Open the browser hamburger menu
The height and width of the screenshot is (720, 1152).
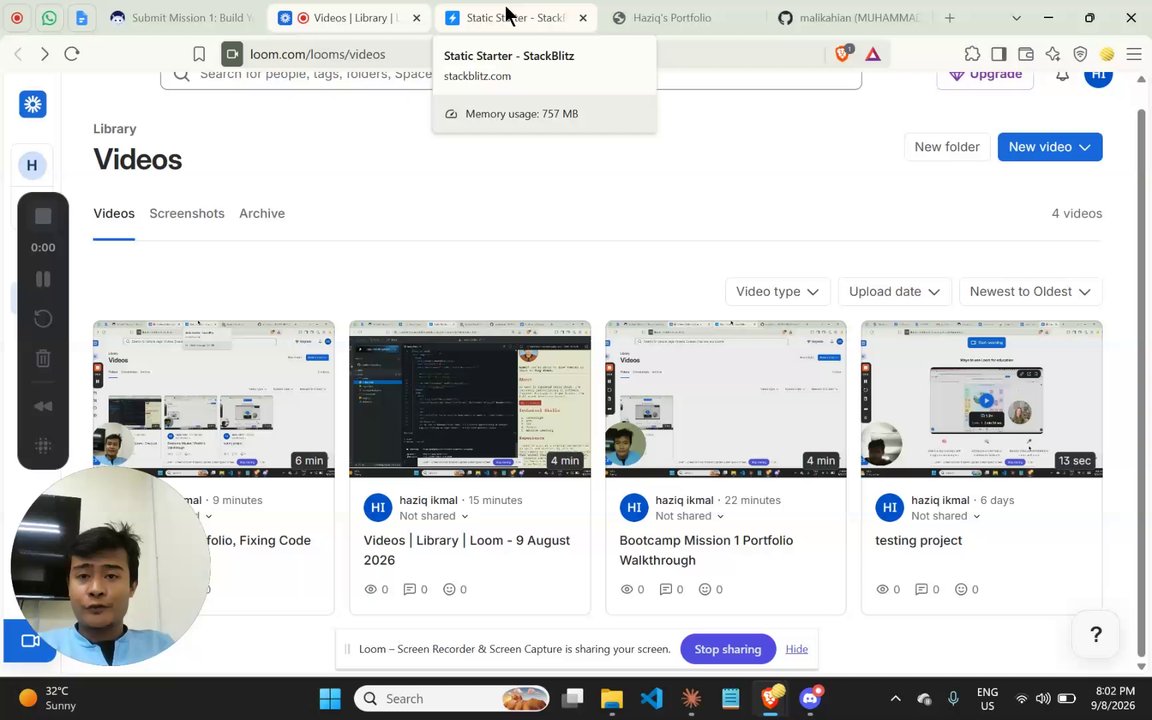(1134, 54)
